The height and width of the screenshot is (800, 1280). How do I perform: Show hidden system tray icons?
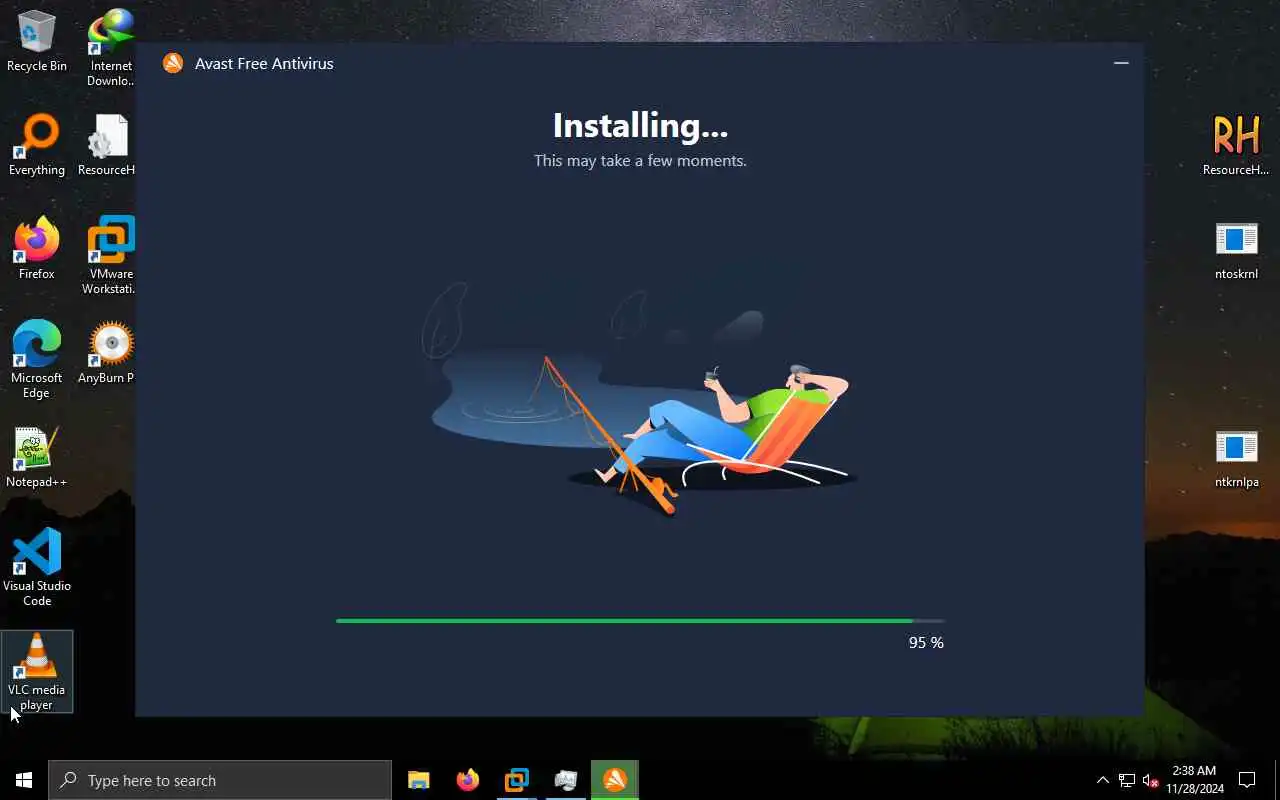pyautogui.click(x=1103, y=780)
